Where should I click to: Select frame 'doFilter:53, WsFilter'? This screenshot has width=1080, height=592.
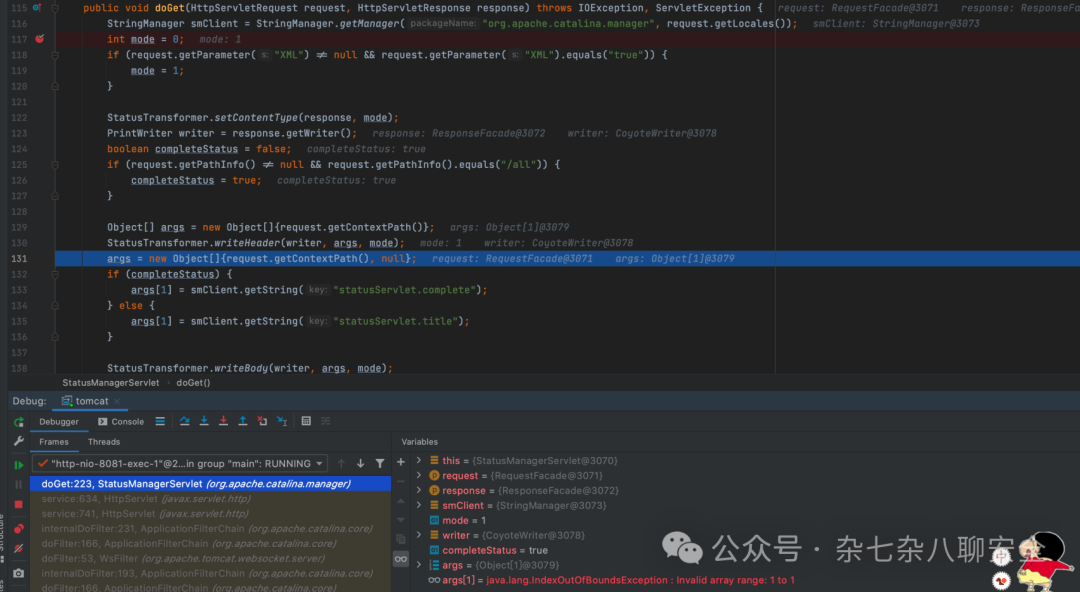click(211, 558)
